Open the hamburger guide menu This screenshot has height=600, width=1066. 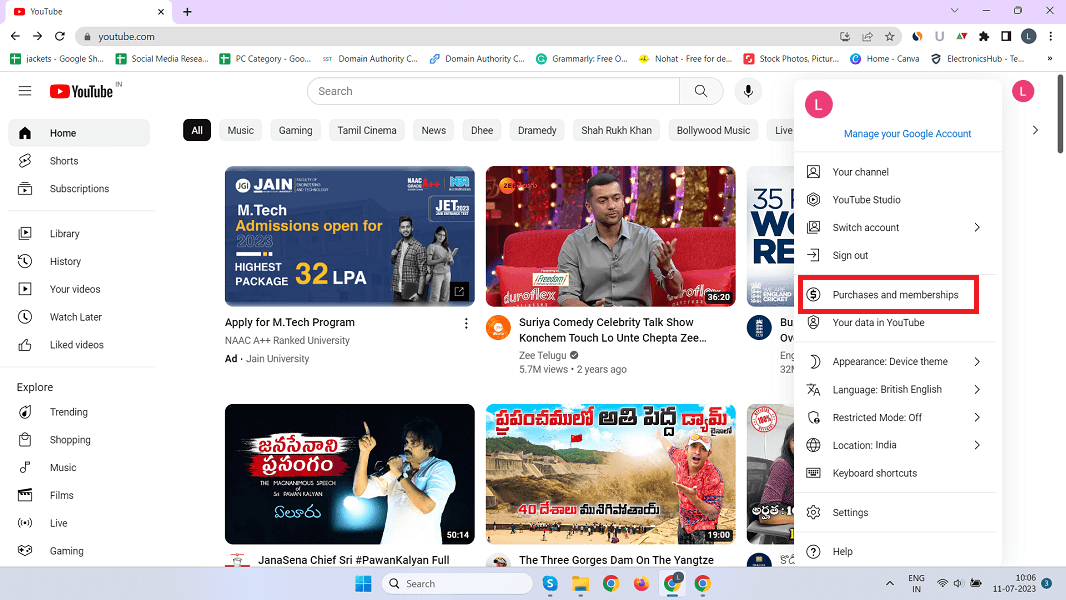(25, 91)
